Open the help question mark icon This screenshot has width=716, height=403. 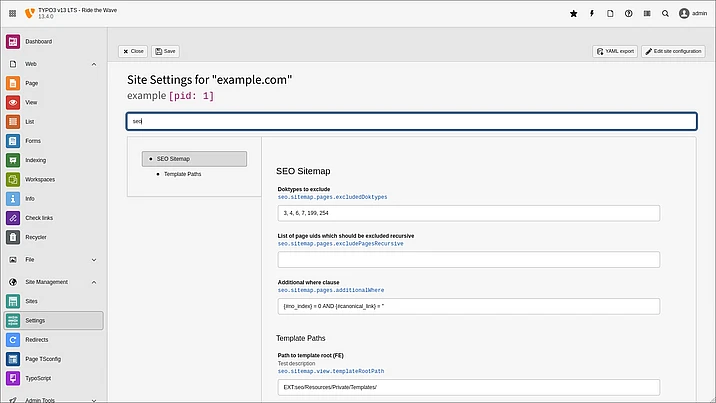[629, 14]
